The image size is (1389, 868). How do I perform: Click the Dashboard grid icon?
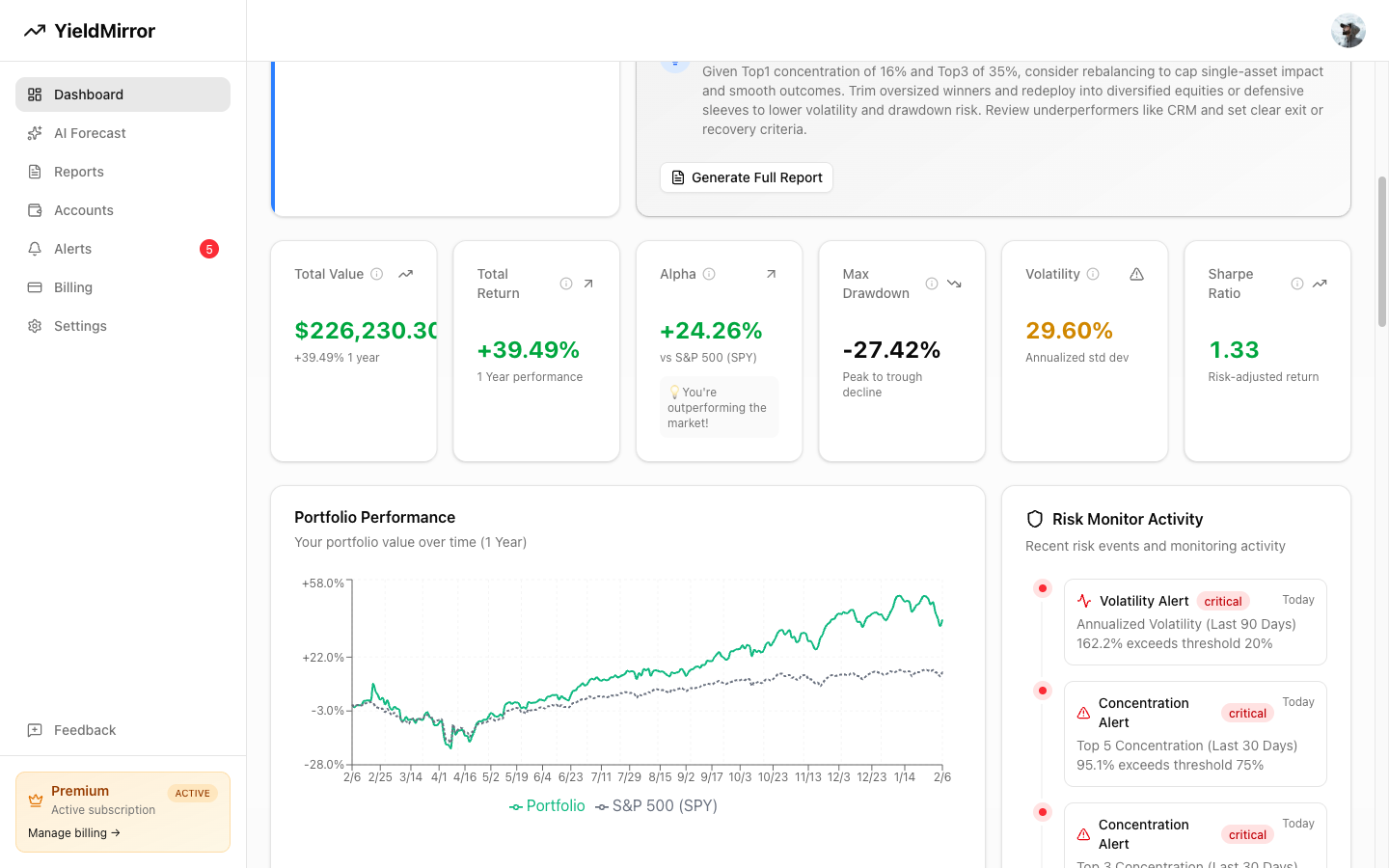pos(35,95)
